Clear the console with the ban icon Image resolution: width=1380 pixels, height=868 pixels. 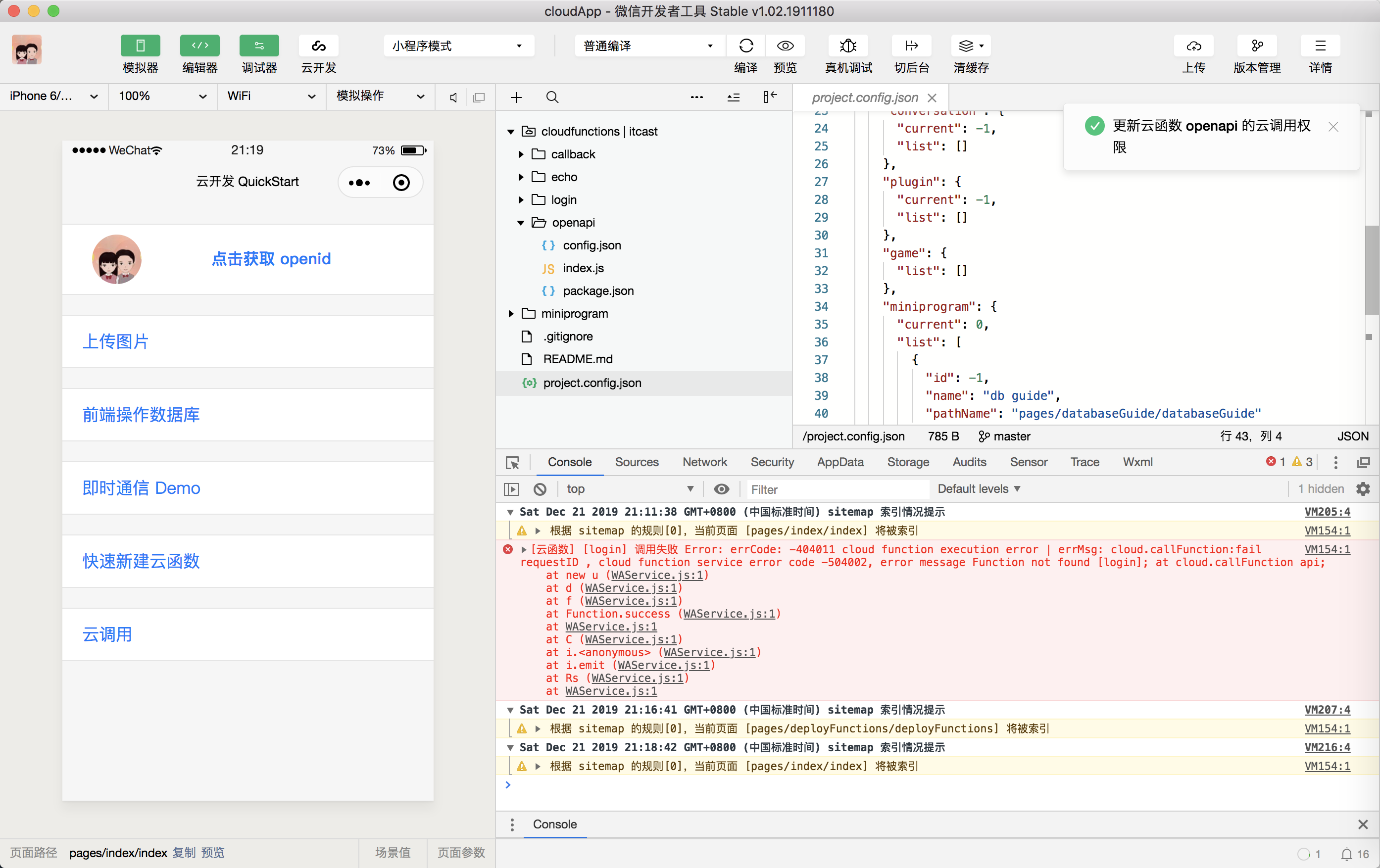[540, 489]
